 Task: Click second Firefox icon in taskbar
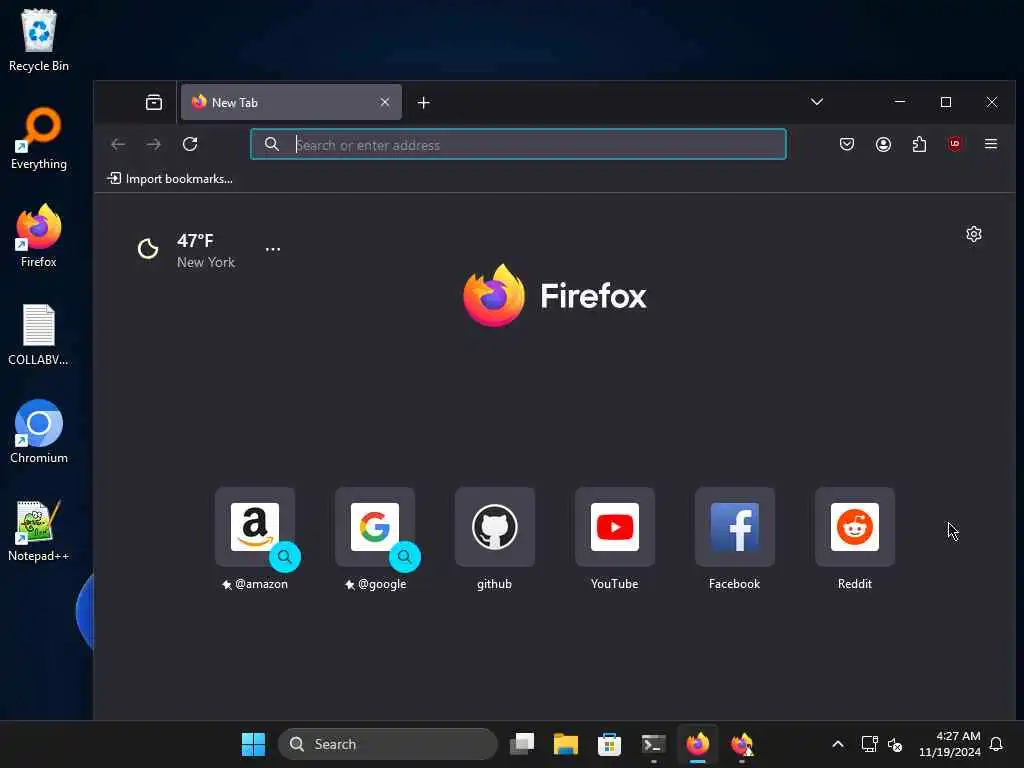coord(742,744)
